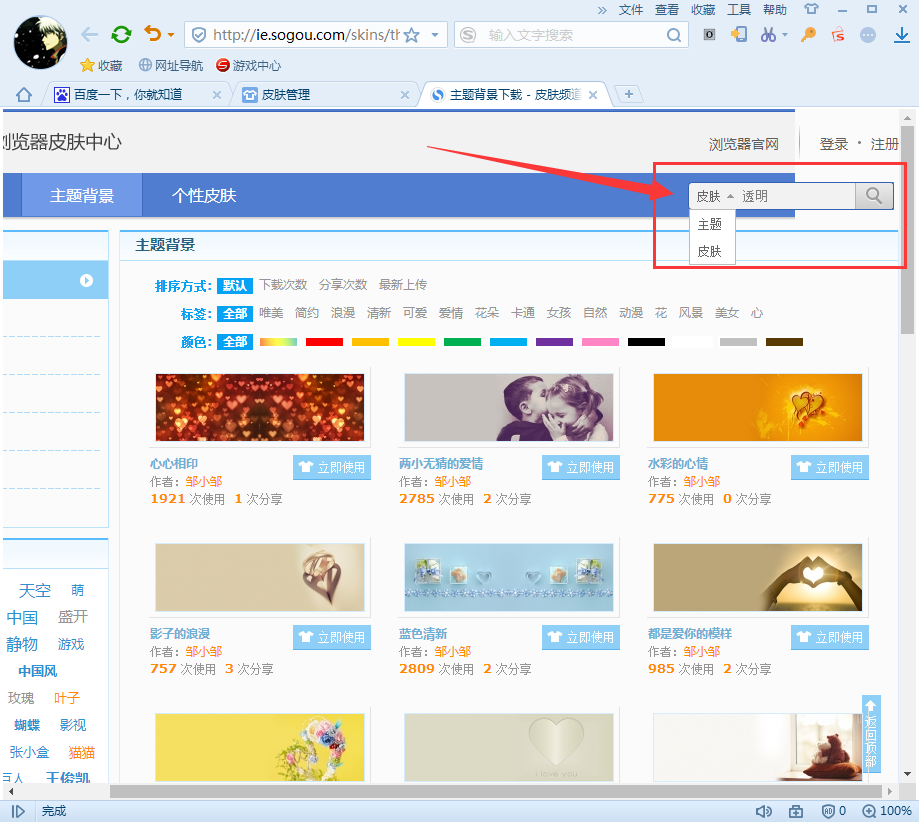The image size is (919, 822).
Task: Open the Sogou shopping assistant icon
Action: click(x=838, y=35)
